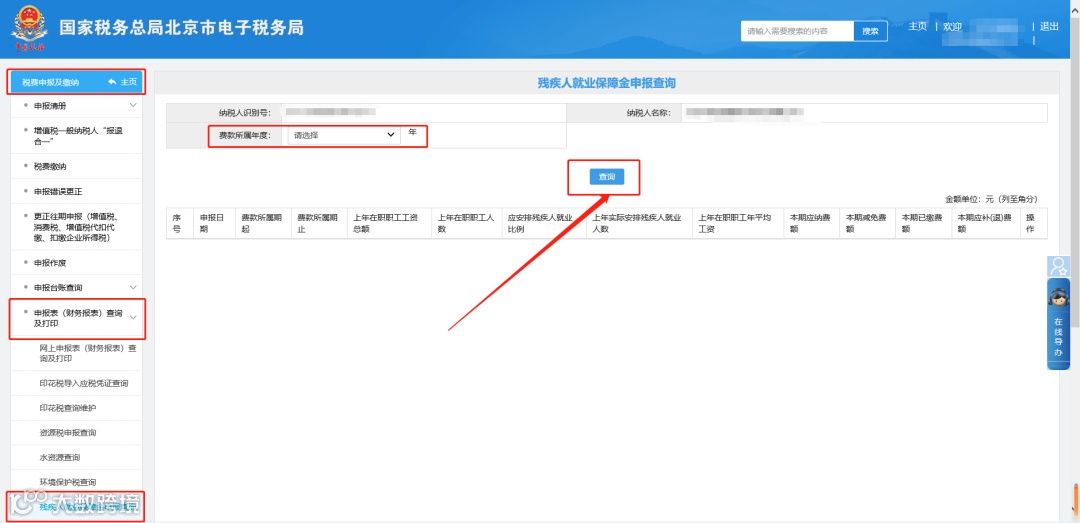Expand the 申报清册 menu chevron
This screenshot has width=1080, height=523.
point(134,105)
